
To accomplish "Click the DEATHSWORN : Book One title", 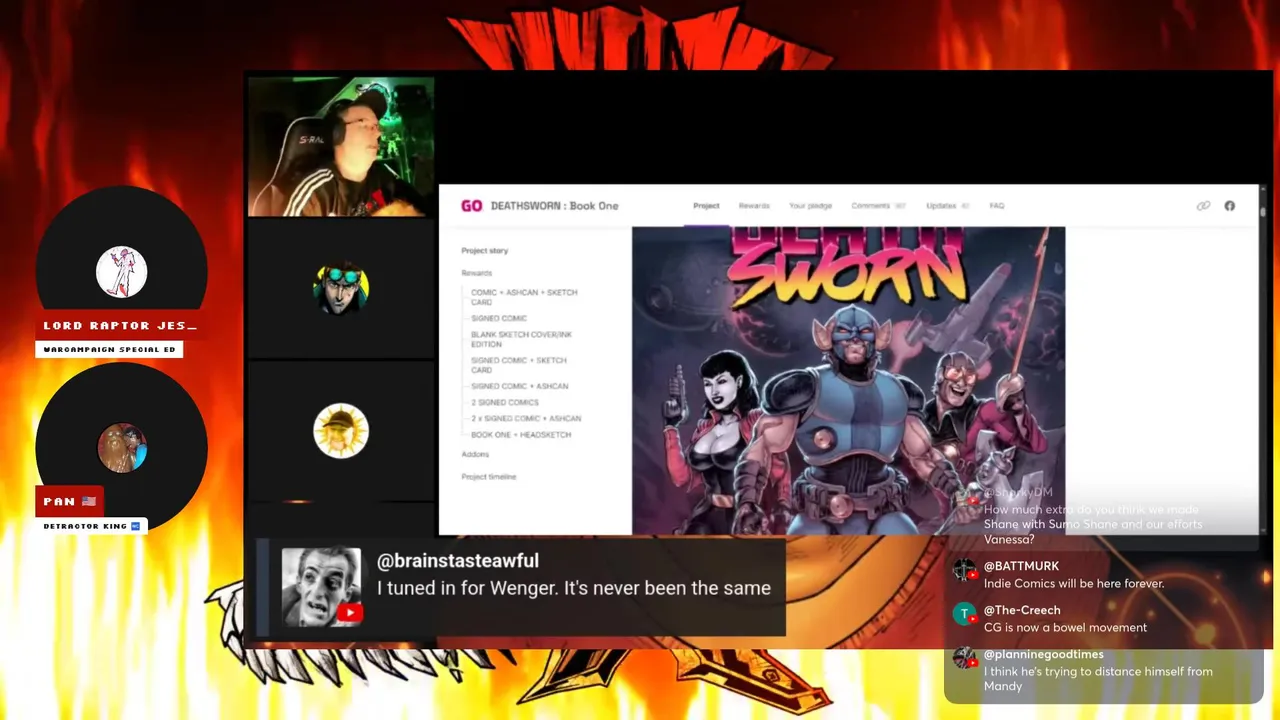I will pos(554,206).
